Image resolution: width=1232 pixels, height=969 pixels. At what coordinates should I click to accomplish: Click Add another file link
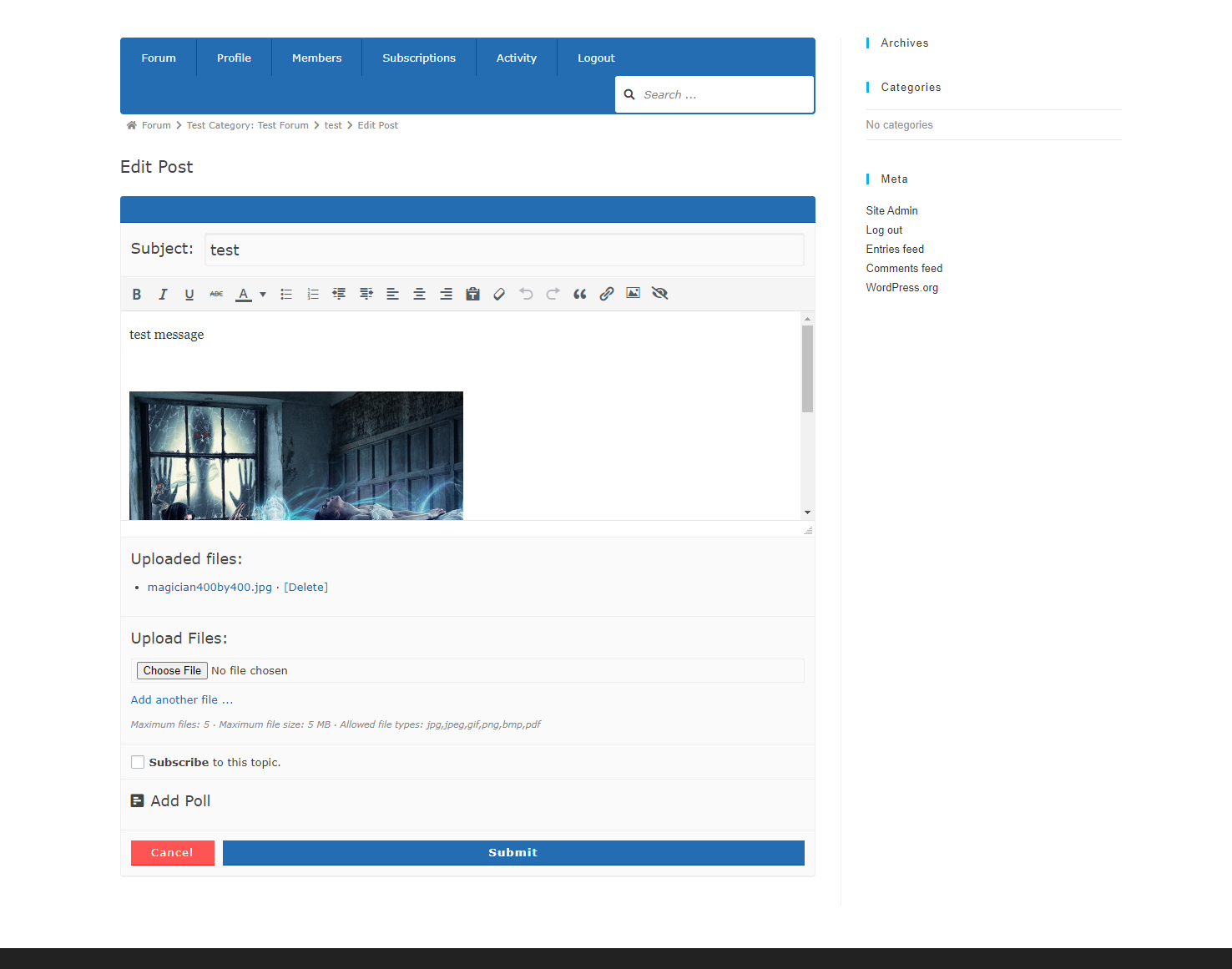click(182, 700)
